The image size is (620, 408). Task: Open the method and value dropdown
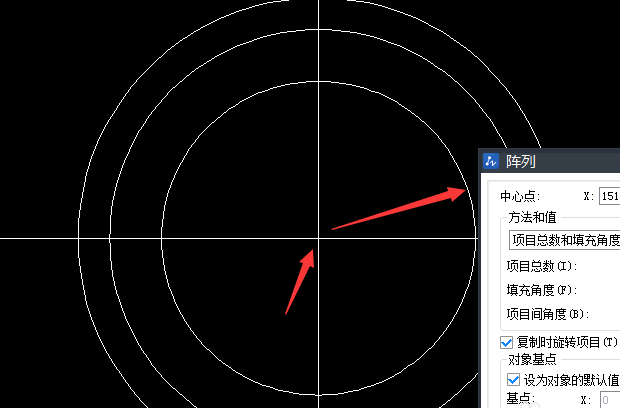tap(565, 240)
